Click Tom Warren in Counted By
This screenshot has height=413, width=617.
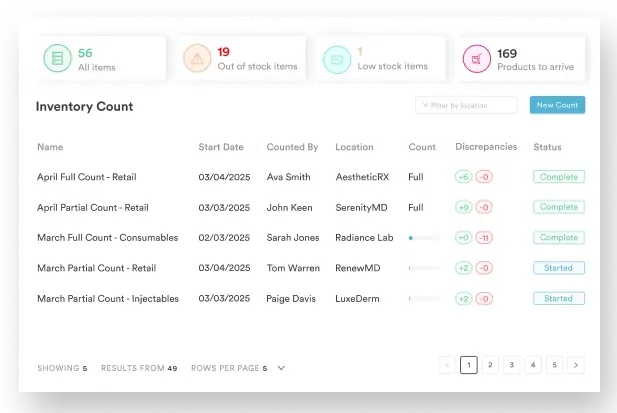(293, 268)
